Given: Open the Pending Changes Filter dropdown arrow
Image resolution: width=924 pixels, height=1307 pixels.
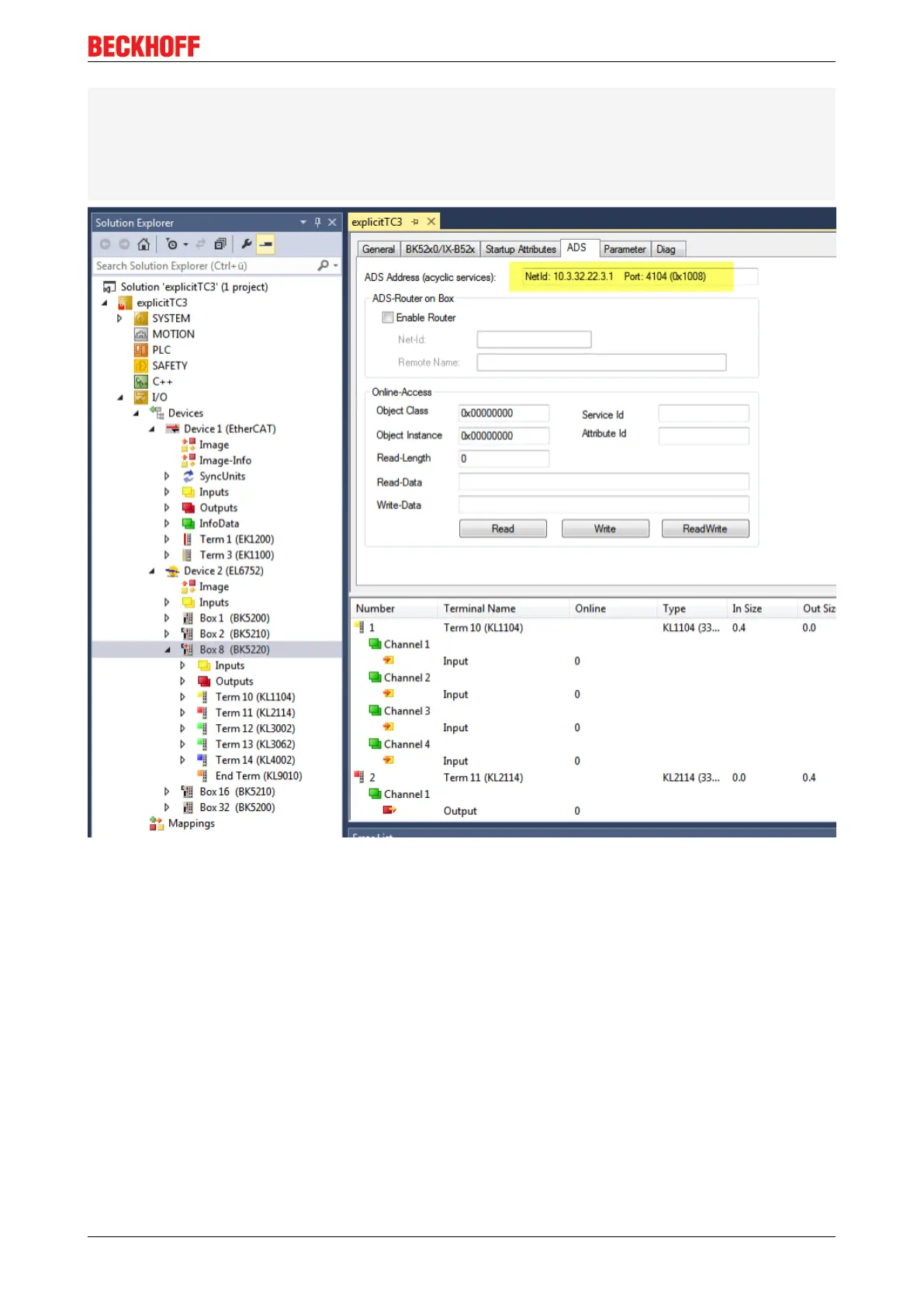Looking at the screenshot, I should click(186, 245).
